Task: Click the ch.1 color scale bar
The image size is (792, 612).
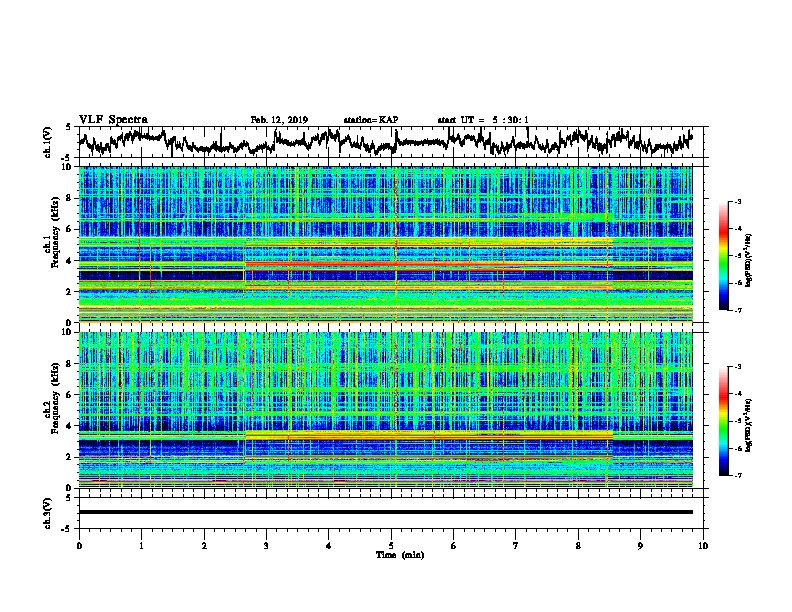Action: point(724,256)
